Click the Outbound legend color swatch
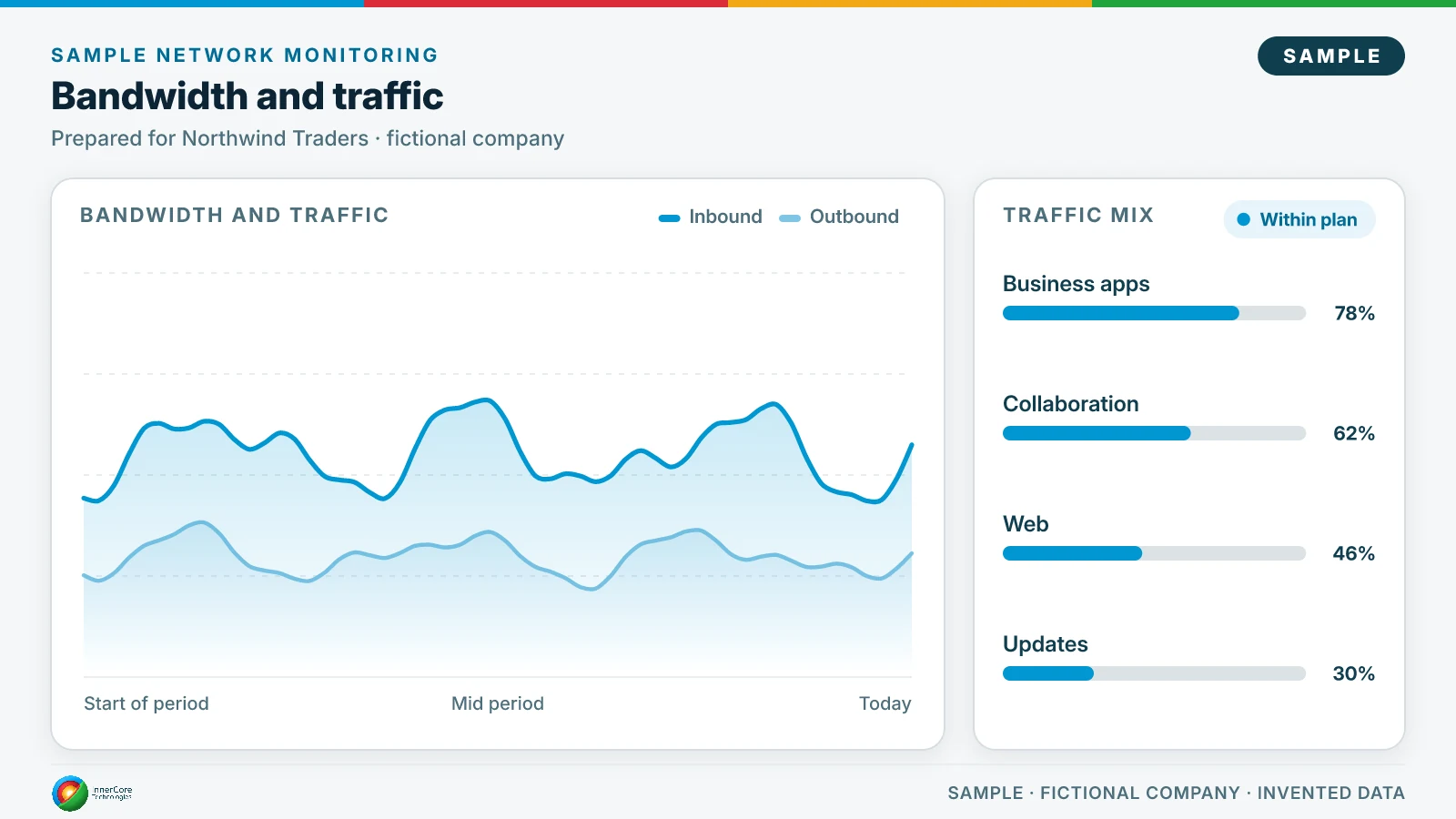This screenshot has width=1456, height=819. coord(790,218)
